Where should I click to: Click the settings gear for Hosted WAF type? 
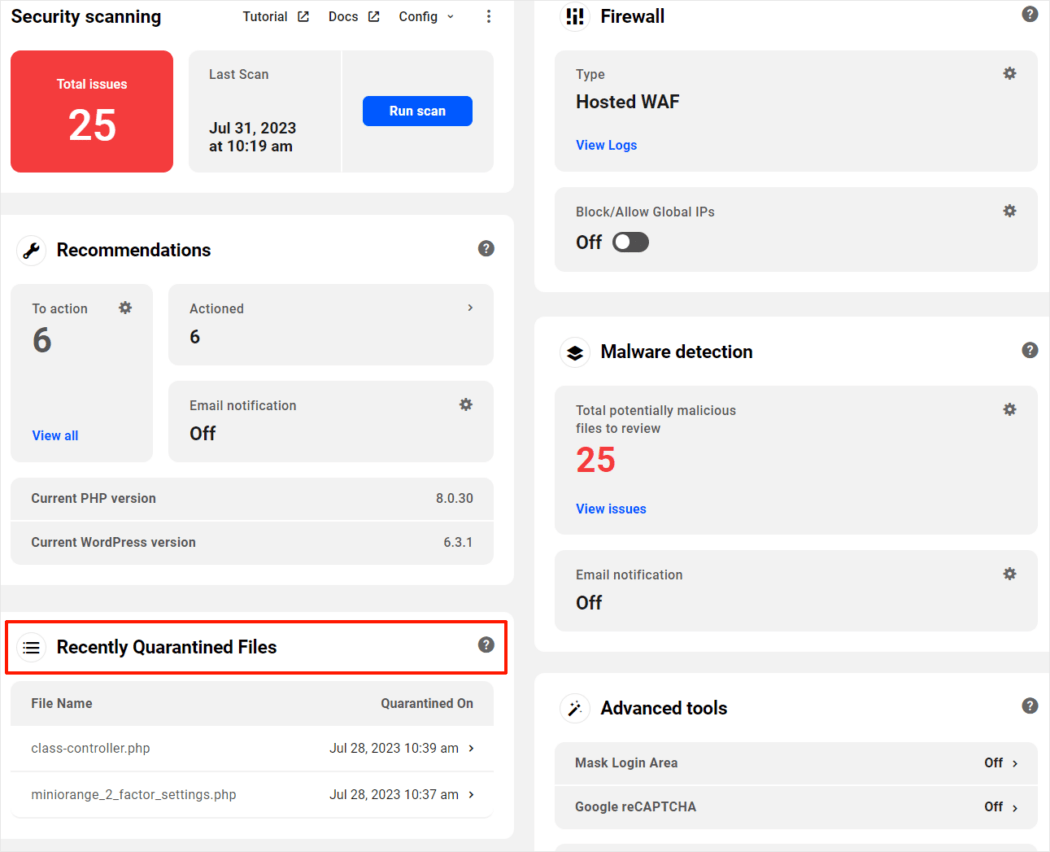pos(1009,73)
